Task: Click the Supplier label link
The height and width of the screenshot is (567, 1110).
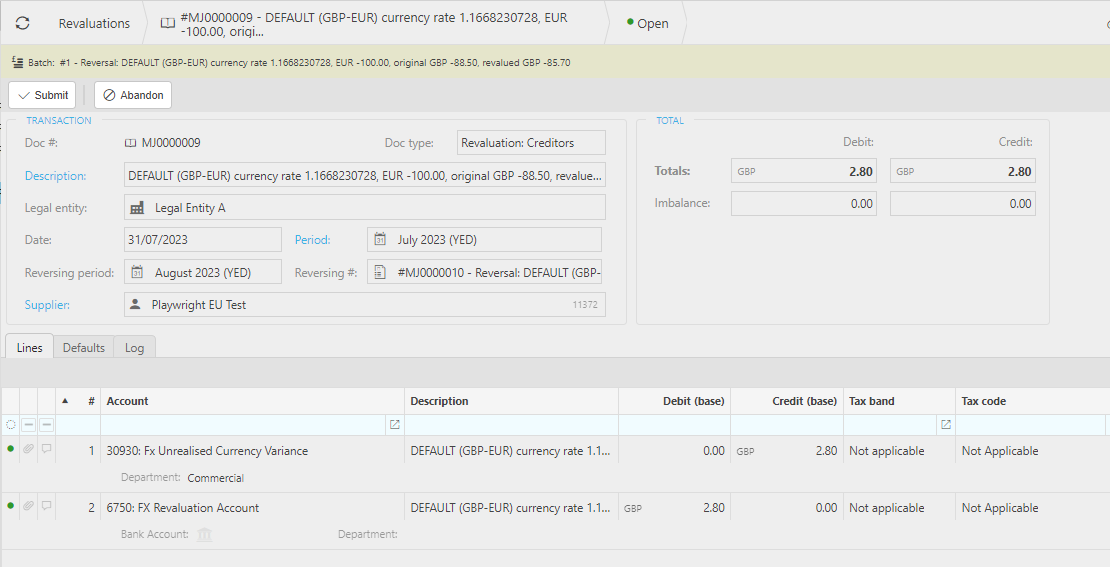Action: point(47,304)
